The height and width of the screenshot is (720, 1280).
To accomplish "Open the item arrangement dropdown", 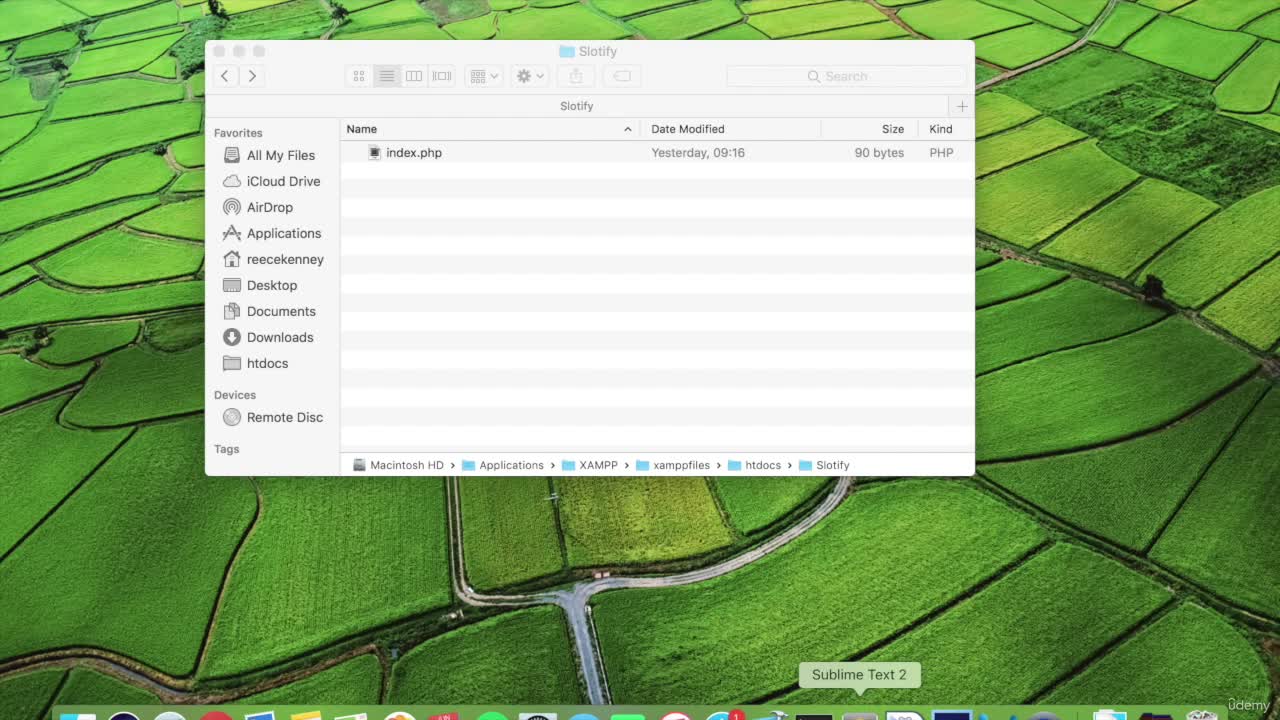I will click(x=484, y=76).
